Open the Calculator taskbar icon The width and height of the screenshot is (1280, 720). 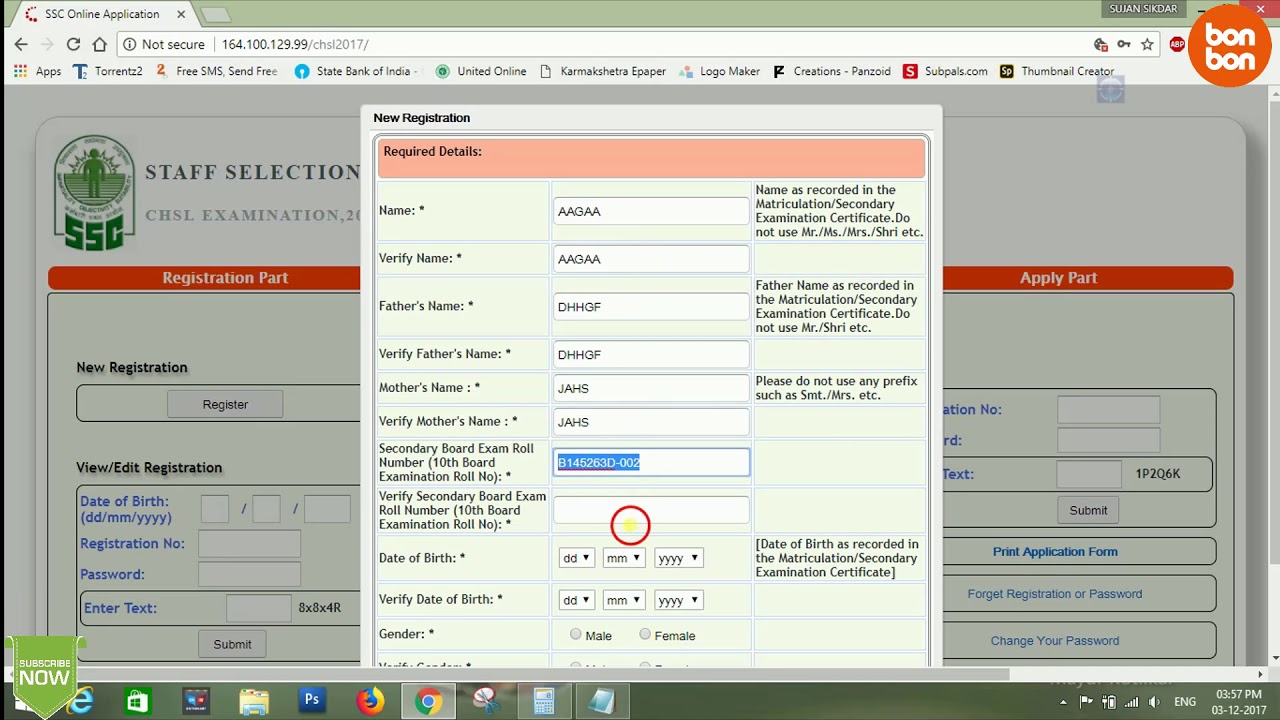(544, 701)
